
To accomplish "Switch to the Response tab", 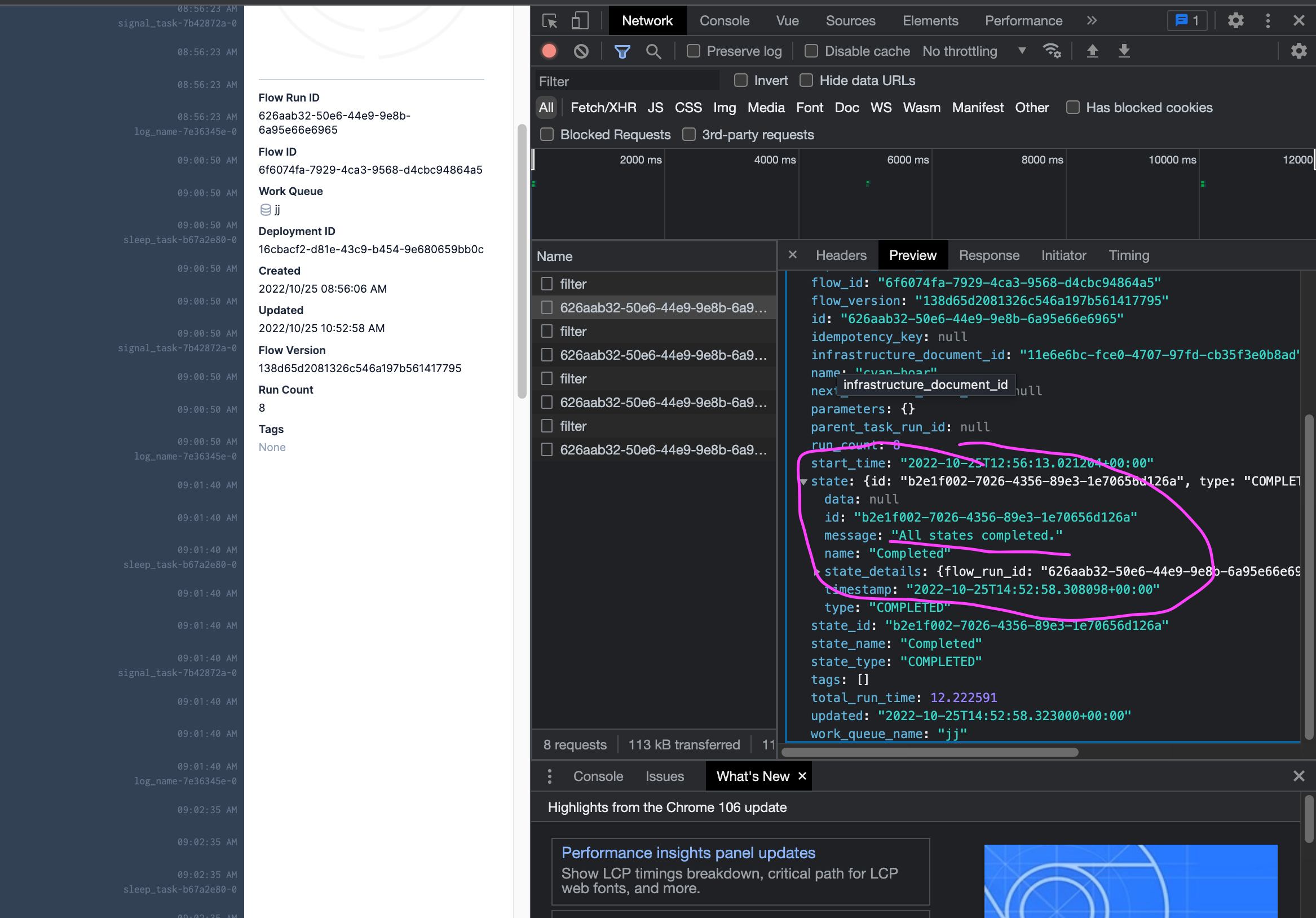I will (989, 256).
